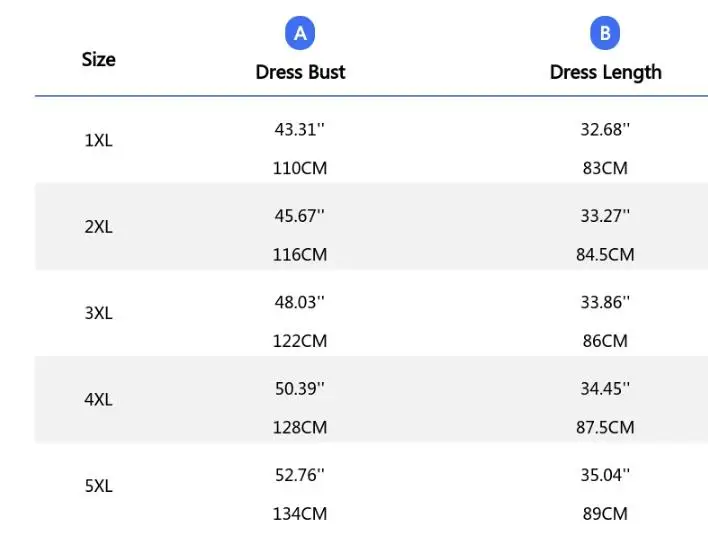Viewport: 708px width, 553px height.
Task: Select the Dress Length column header
Action: 606,73
